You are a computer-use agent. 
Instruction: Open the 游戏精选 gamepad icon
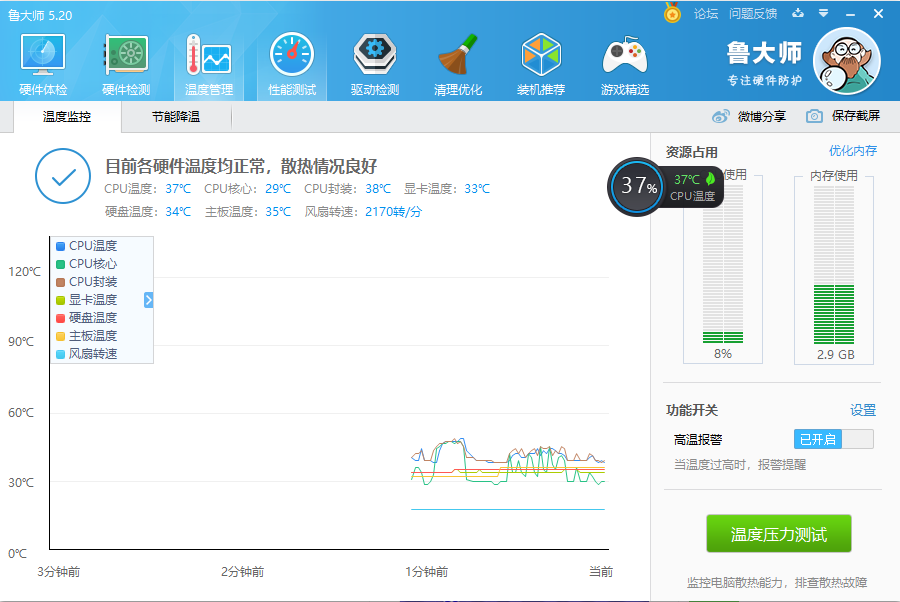point(624,56)
